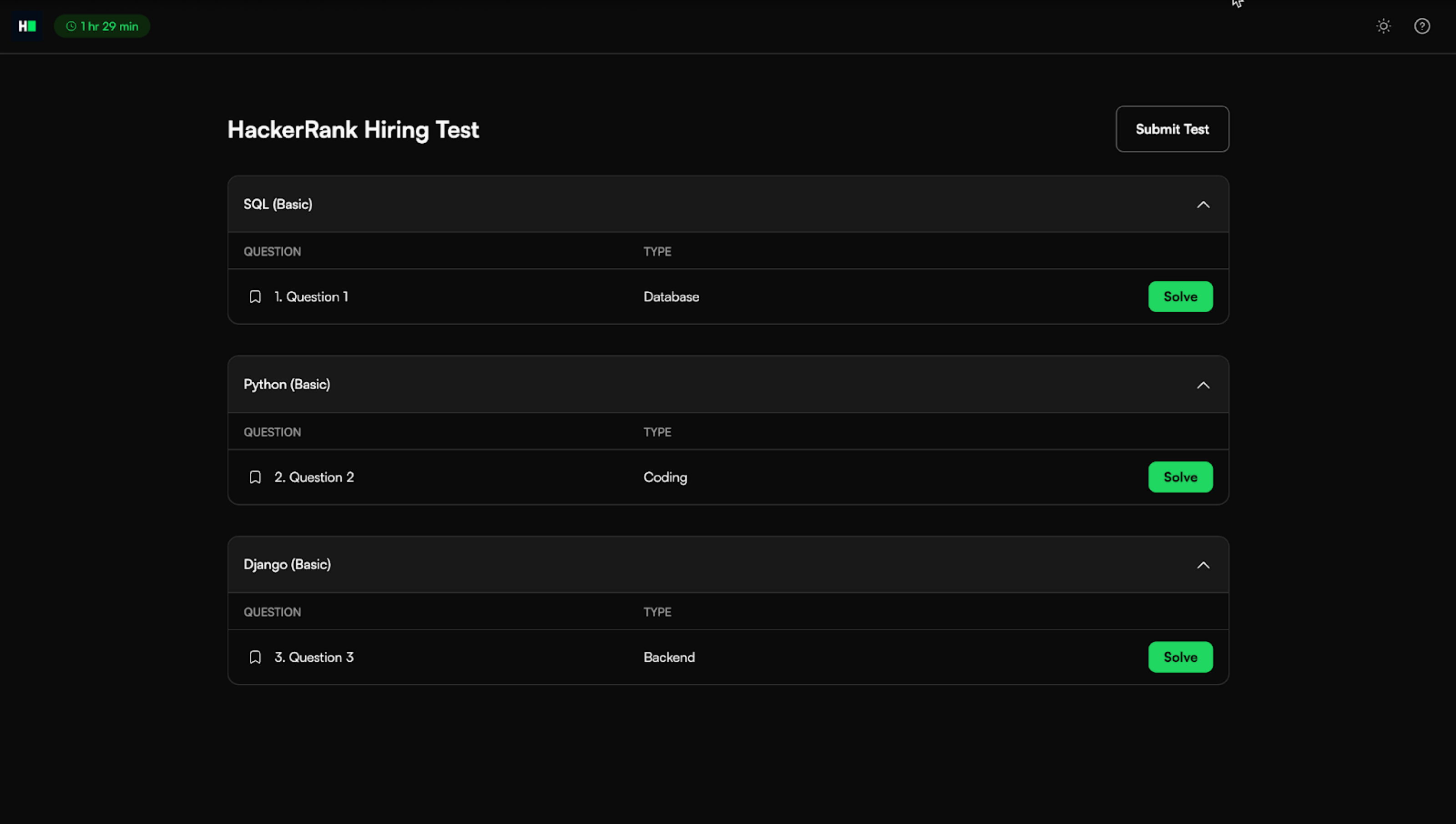Select the Python (Basic) section header
The image size is (1456, 824).
[287, 385]
